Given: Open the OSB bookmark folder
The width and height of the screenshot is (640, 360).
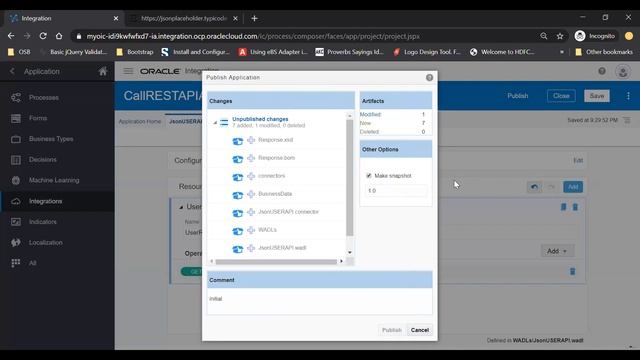Looking at the screenshot, I should pyautogui.click(x=19, y=52).
